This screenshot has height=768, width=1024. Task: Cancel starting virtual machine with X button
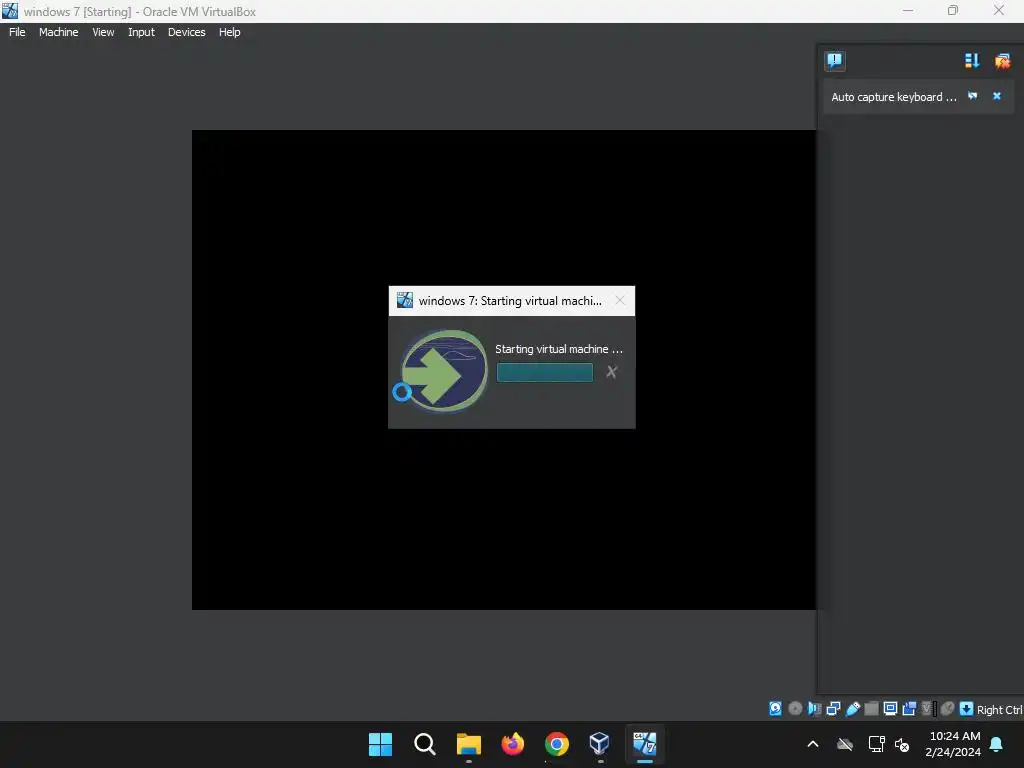point(611,372)
